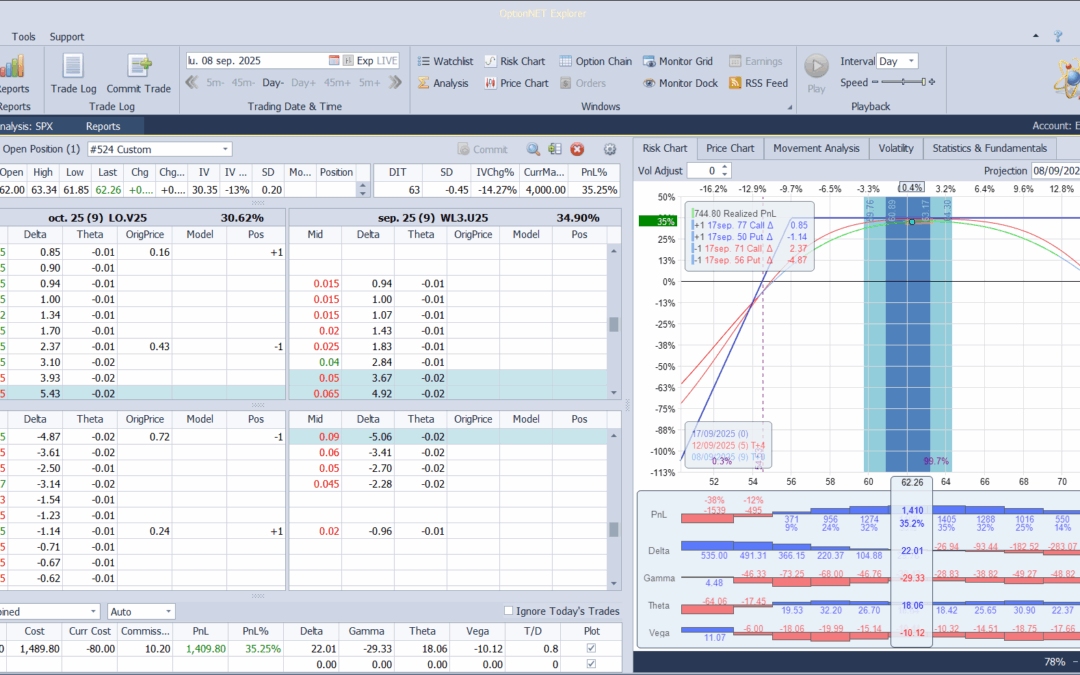
Task: Switch to Price Chart tab
Action: [x=730, y=148]
